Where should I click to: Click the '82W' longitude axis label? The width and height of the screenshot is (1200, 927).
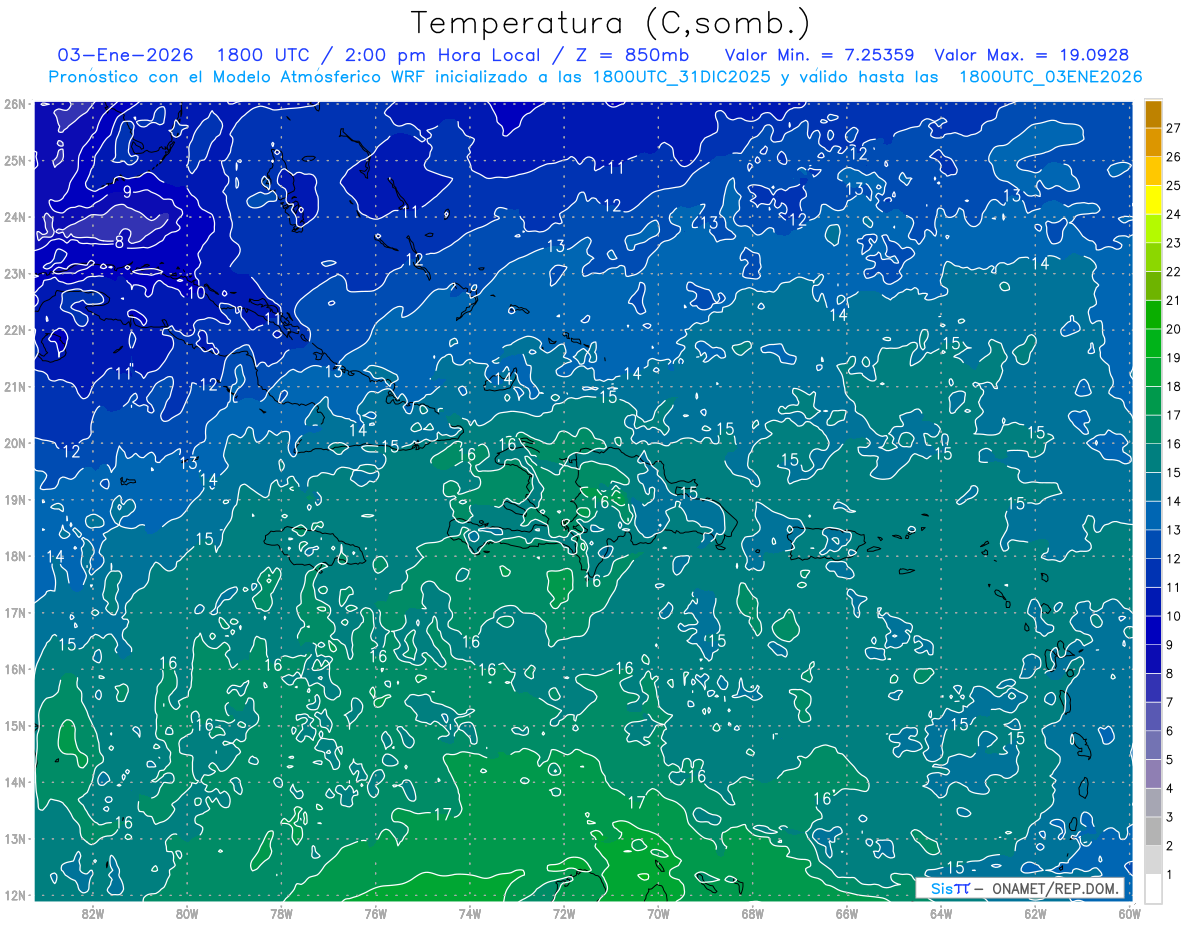point(93,913)
